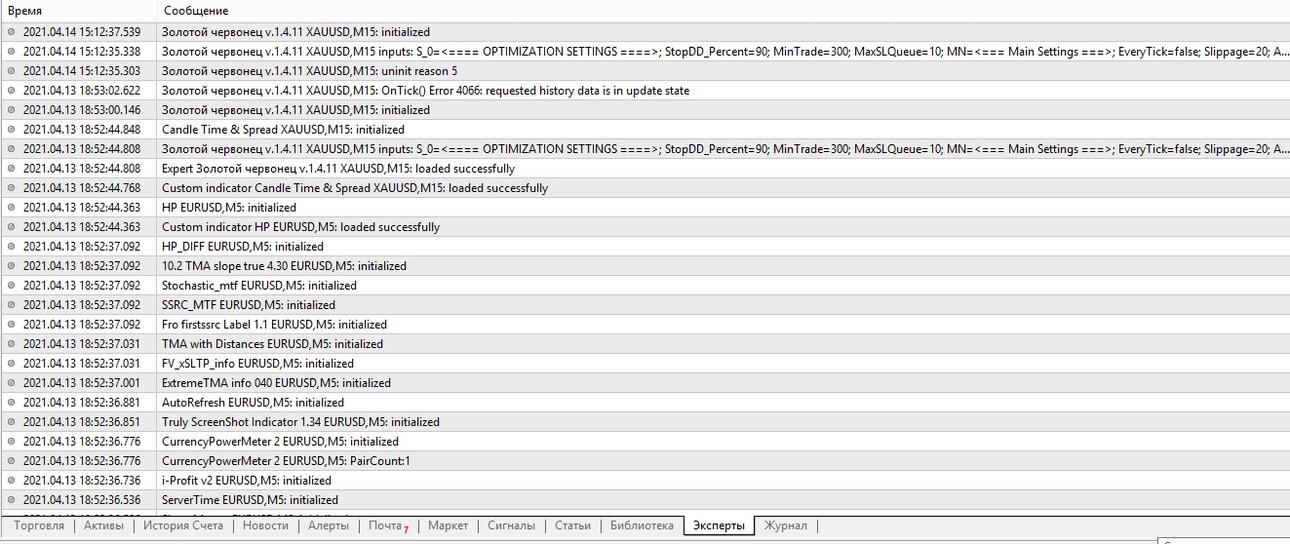Click info icon of the 'HP_DIFF EURUSD,M5: initialized' row
1290x544 pixels.
point(11,246)
